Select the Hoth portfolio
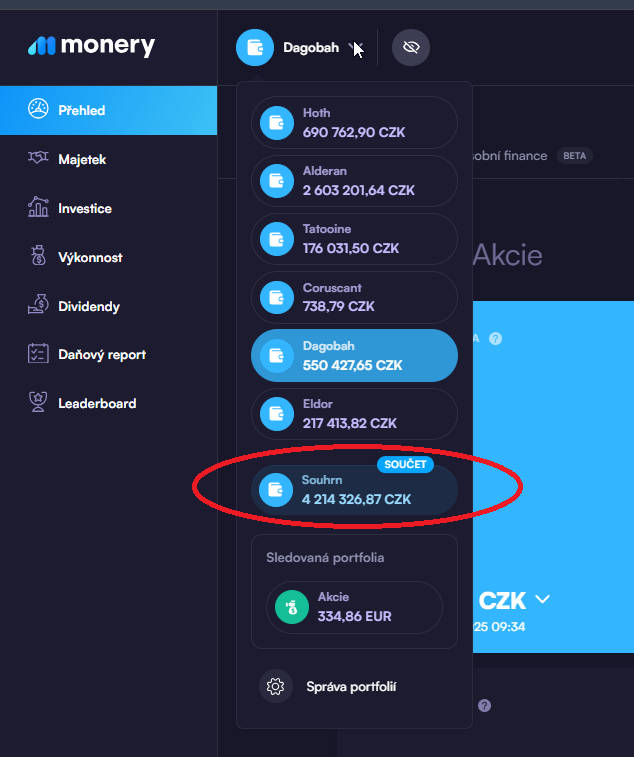The width and height of the screenshot is (634, 757). click(354, 123)
